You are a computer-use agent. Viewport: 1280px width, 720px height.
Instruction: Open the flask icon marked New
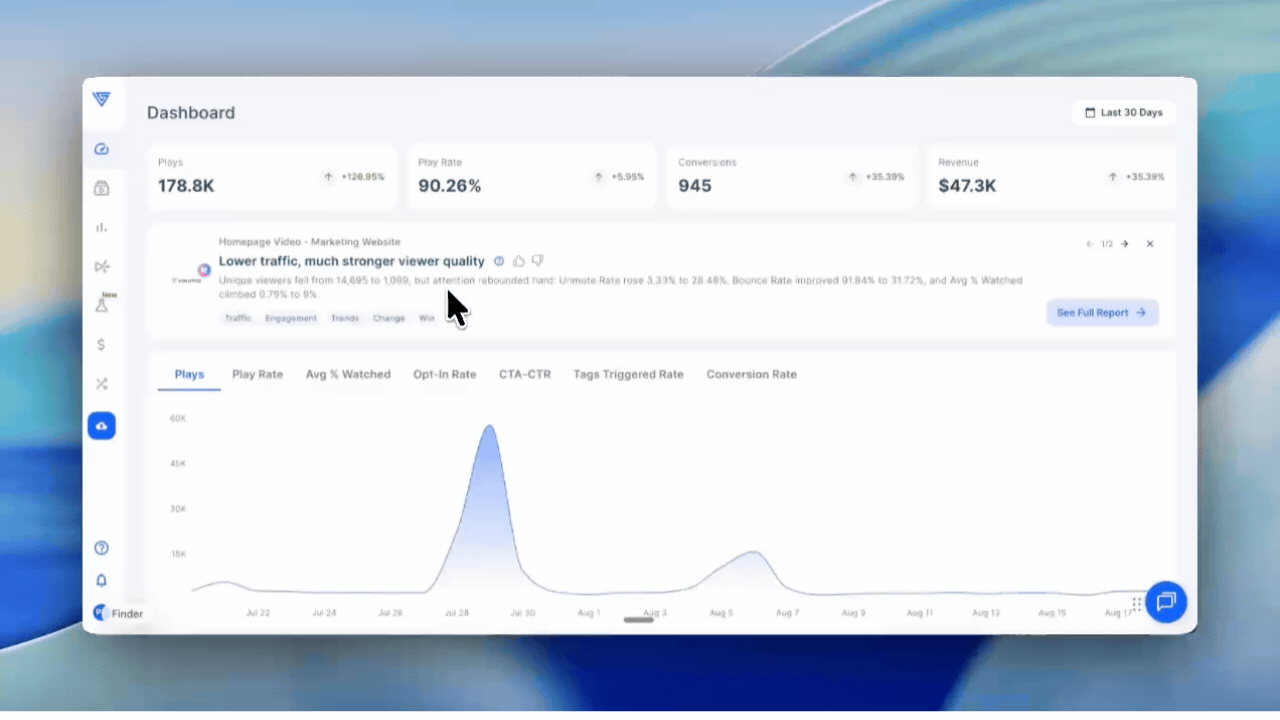pyautogui.click(x=102, y=304)
